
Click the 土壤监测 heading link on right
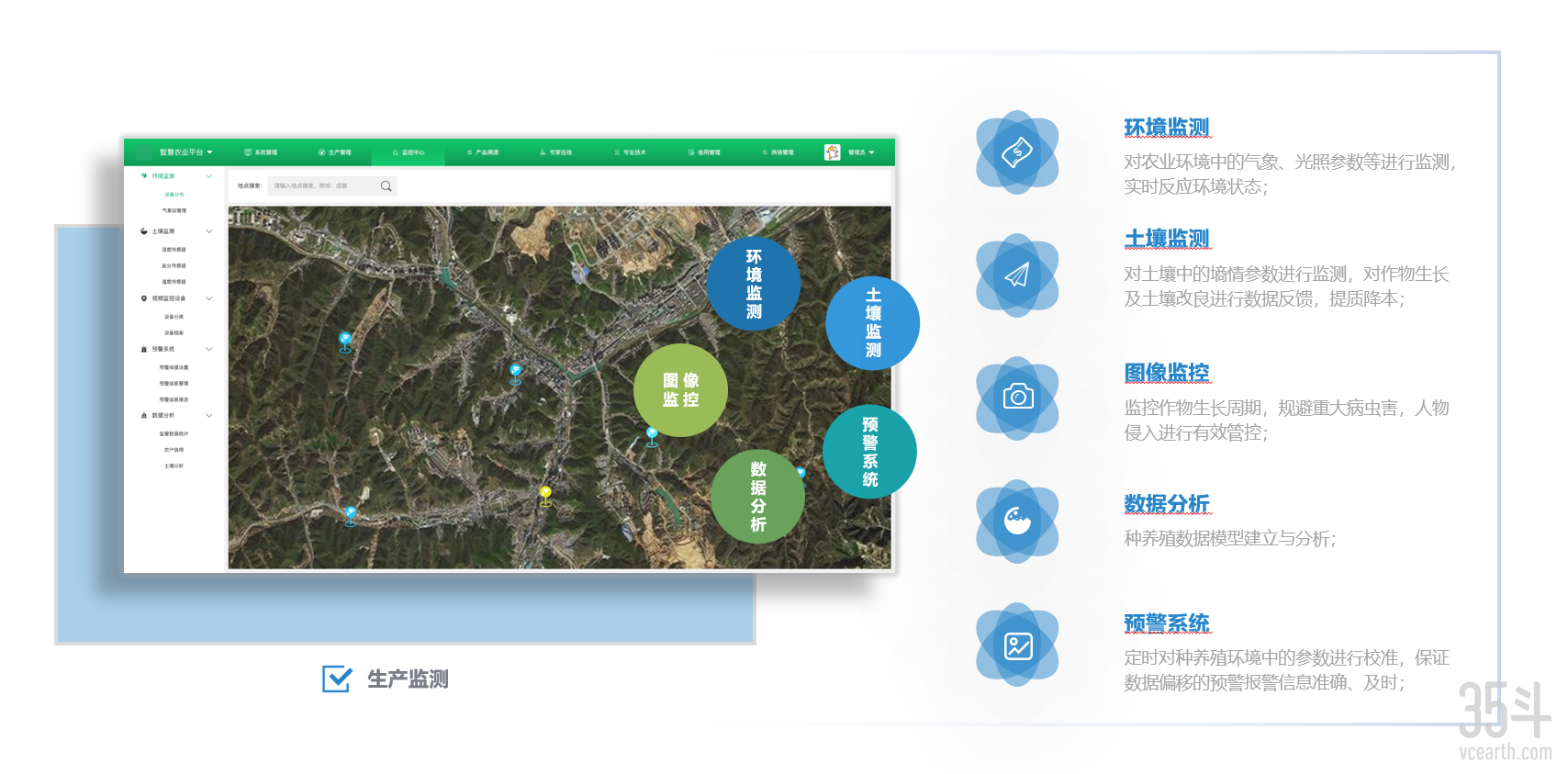(x=1167, y=239)
